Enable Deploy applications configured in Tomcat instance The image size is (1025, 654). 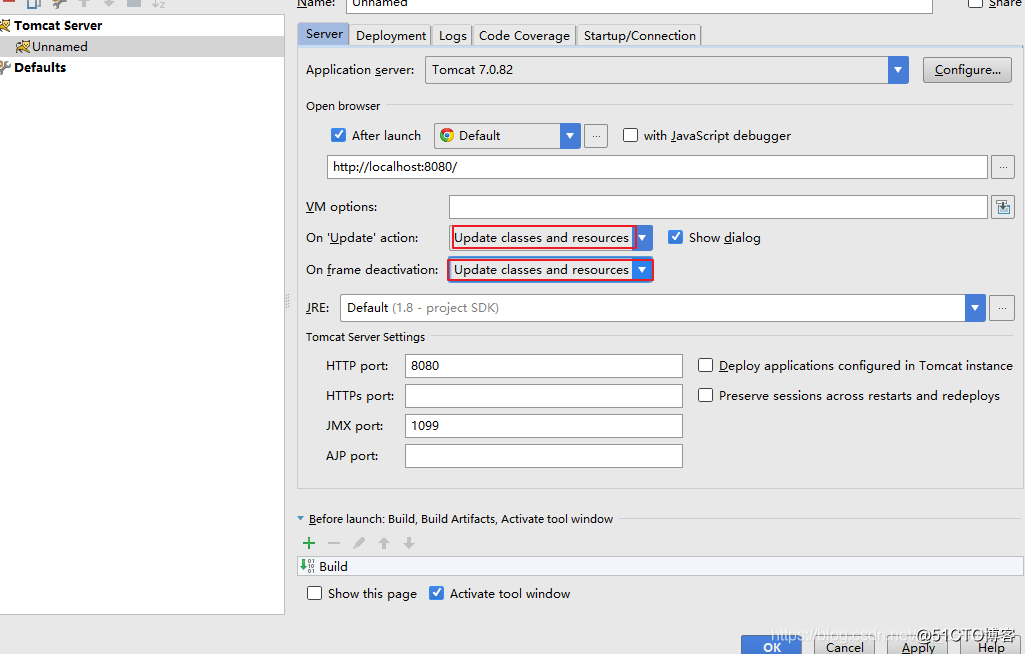(705, 365)
